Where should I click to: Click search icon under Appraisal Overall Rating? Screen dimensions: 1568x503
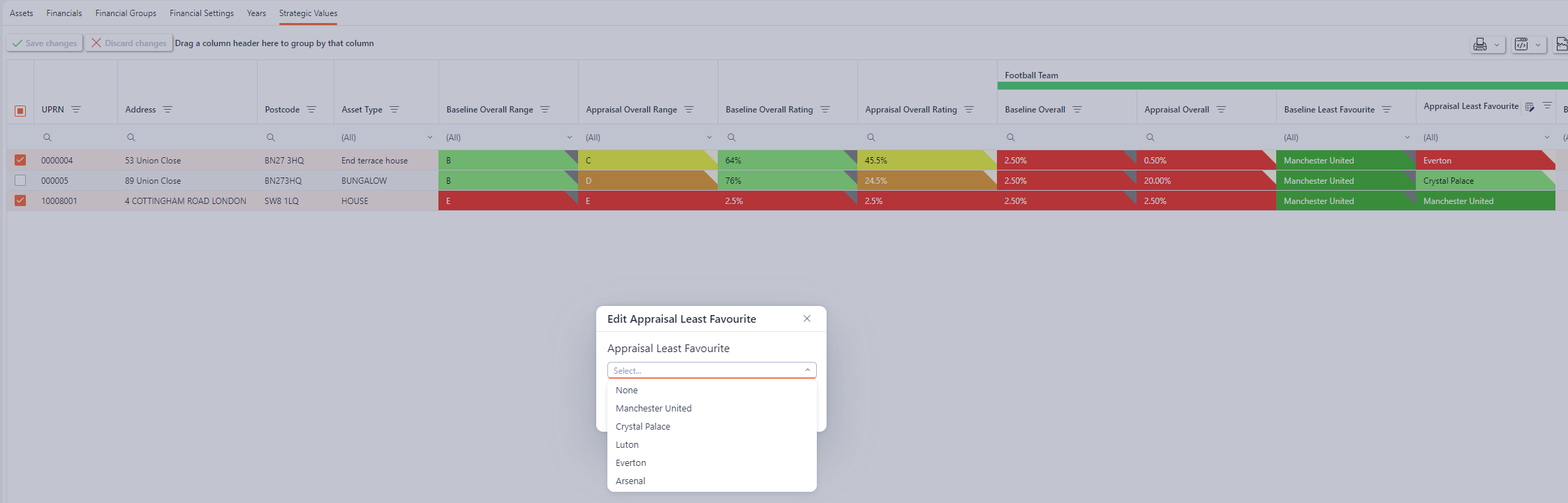point(871,138)
